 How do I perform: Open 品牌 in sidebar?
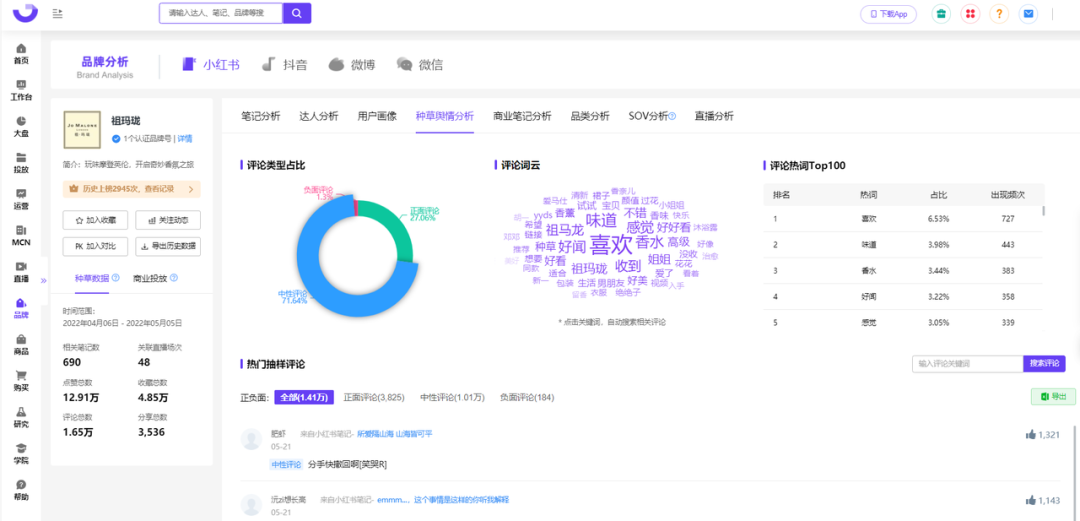pos(21,308)
